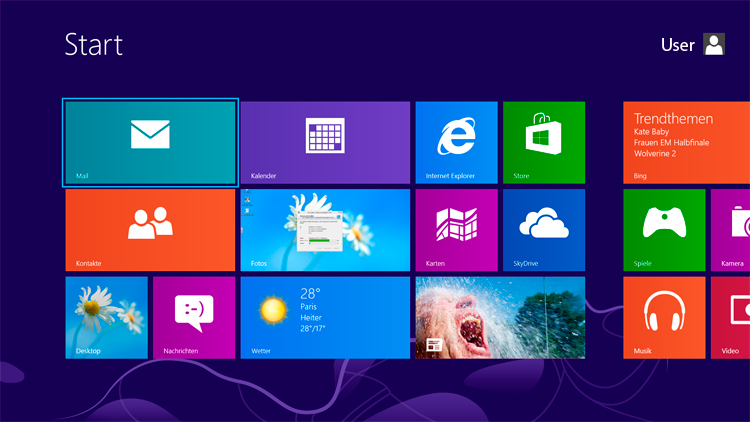750x422 pixels.
Task: Switch to the Desktop tile
Action: 106,317
